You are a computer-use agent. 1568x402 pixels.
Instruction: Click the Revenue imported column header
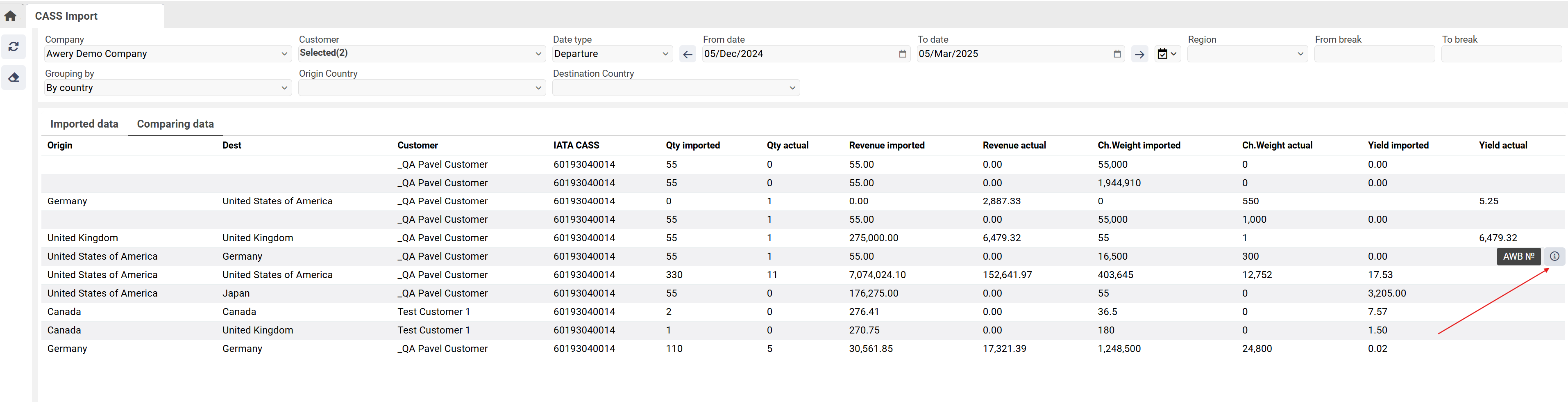point(886,146)
